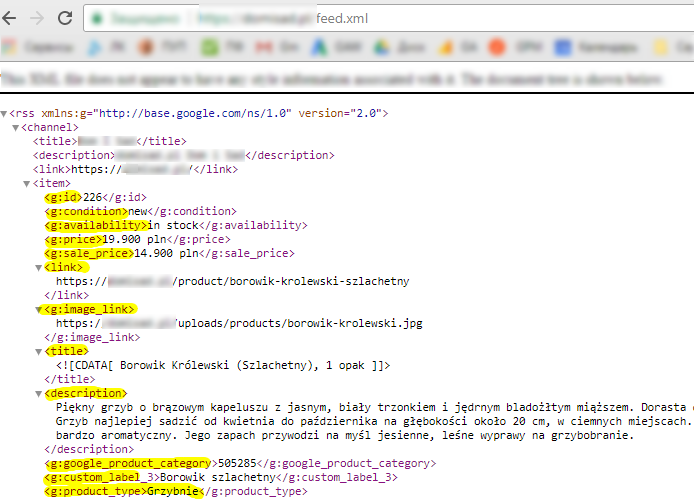Collapse the g:image_link node
This screenshot has height=499, width=694.
(39, 310)
